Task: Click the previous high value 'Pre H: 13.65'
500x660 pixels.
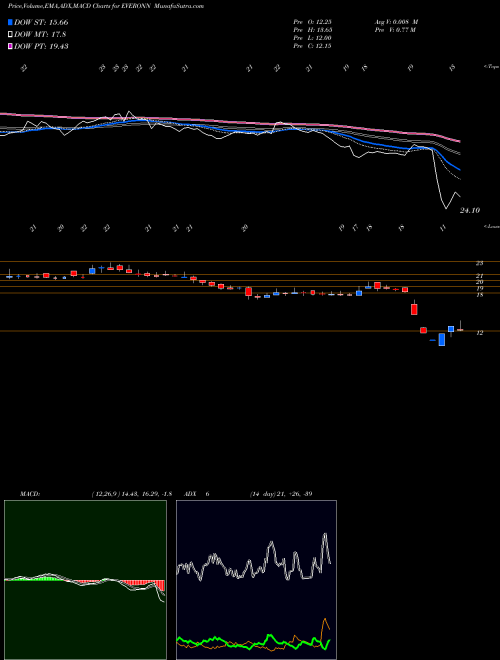Action: click(312, 30)
